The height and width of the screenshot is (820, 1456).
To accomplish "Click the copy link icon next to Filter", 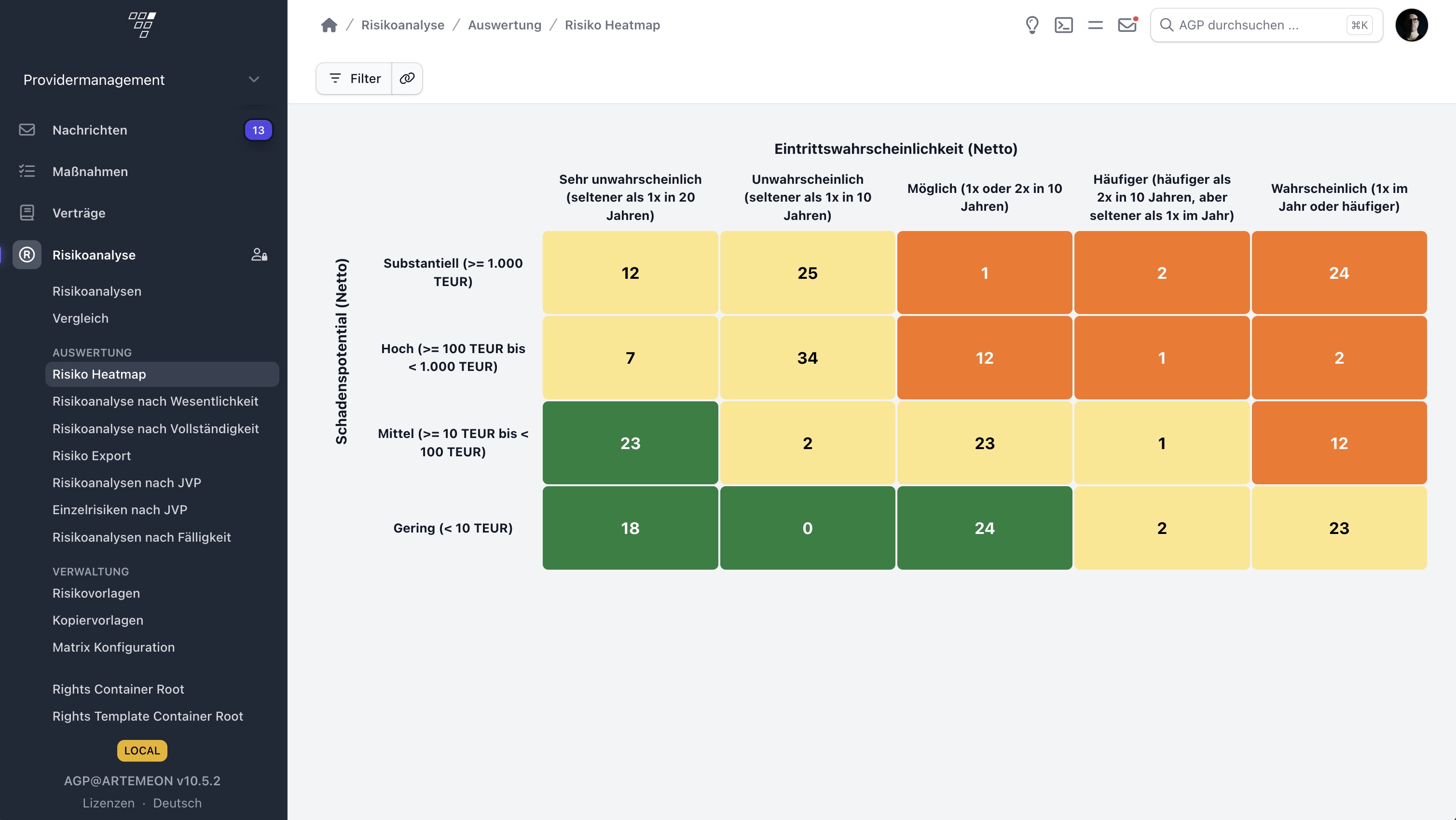I will (x=407, y=79).
